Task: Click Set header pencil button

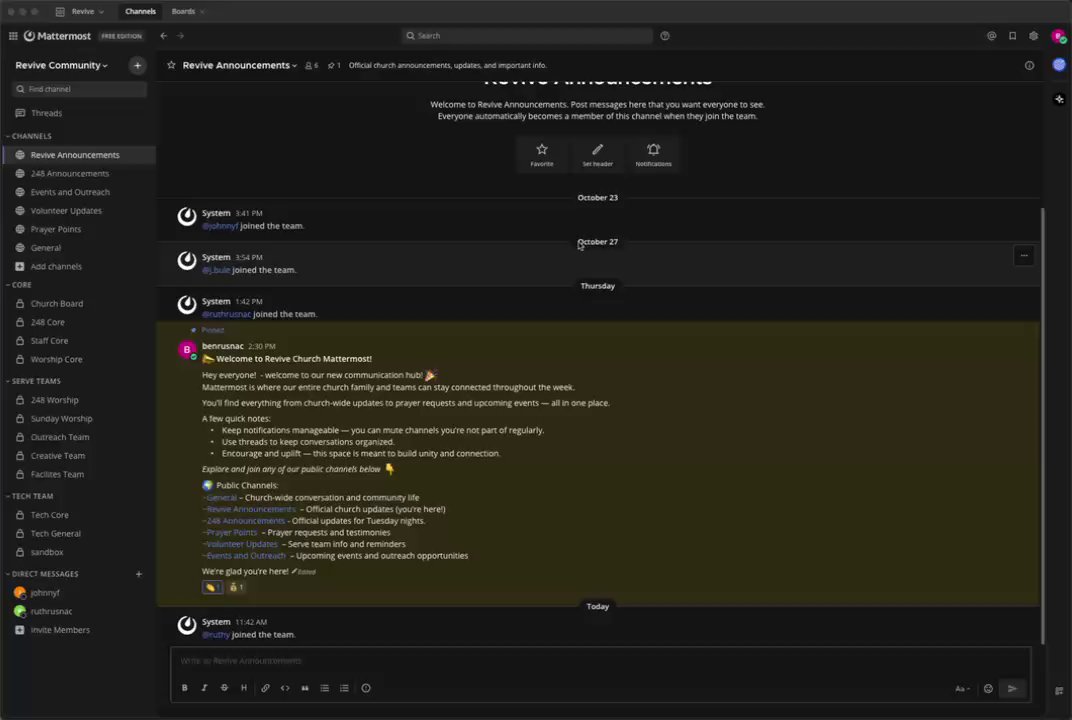Action: point(598,154)
